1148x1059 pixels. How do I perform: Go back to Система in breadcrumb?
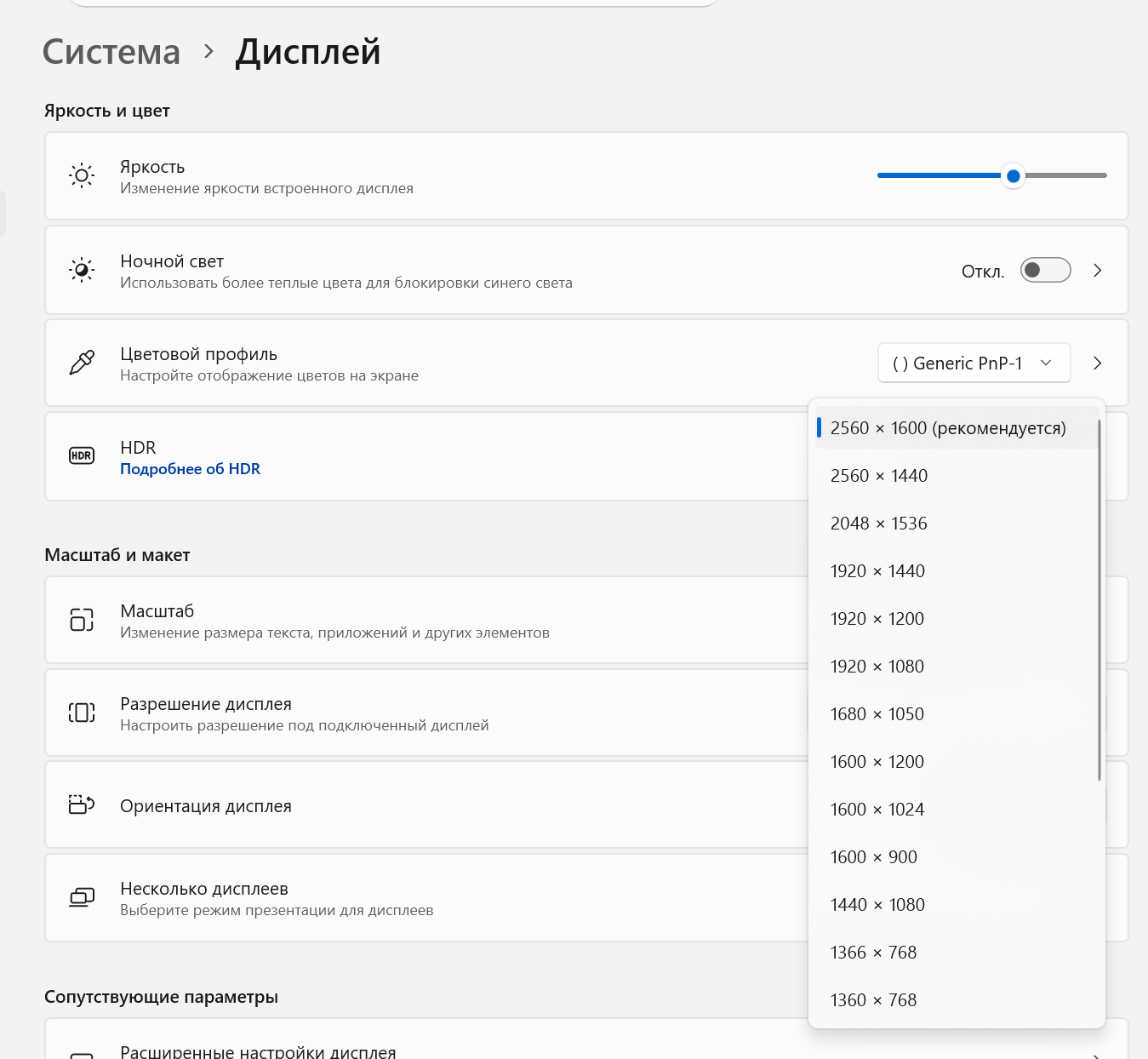coord(111,52)
